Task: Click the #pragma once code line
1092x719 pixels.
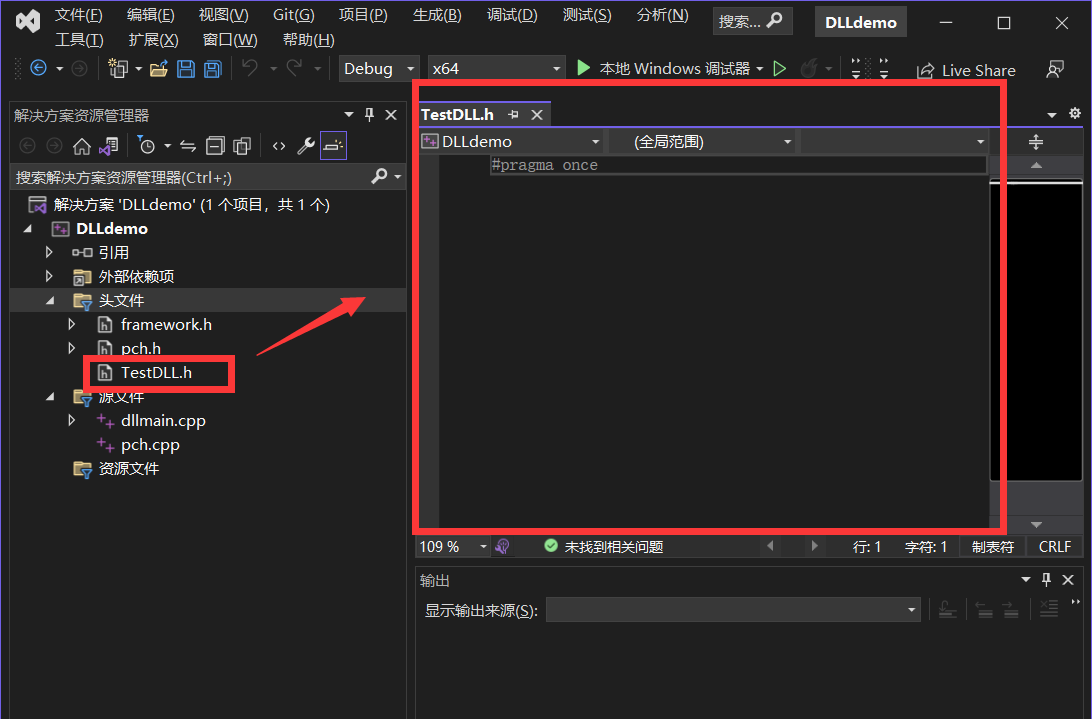Action: tap(545, 165)
